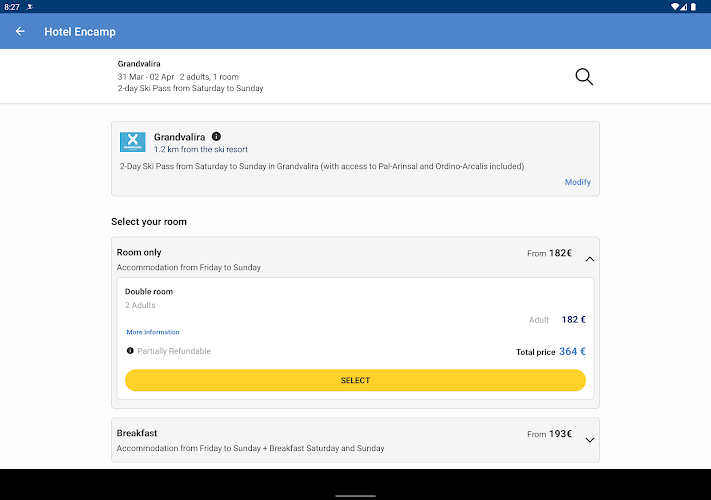Click the Grandvalira resort logo

(133, 141)
